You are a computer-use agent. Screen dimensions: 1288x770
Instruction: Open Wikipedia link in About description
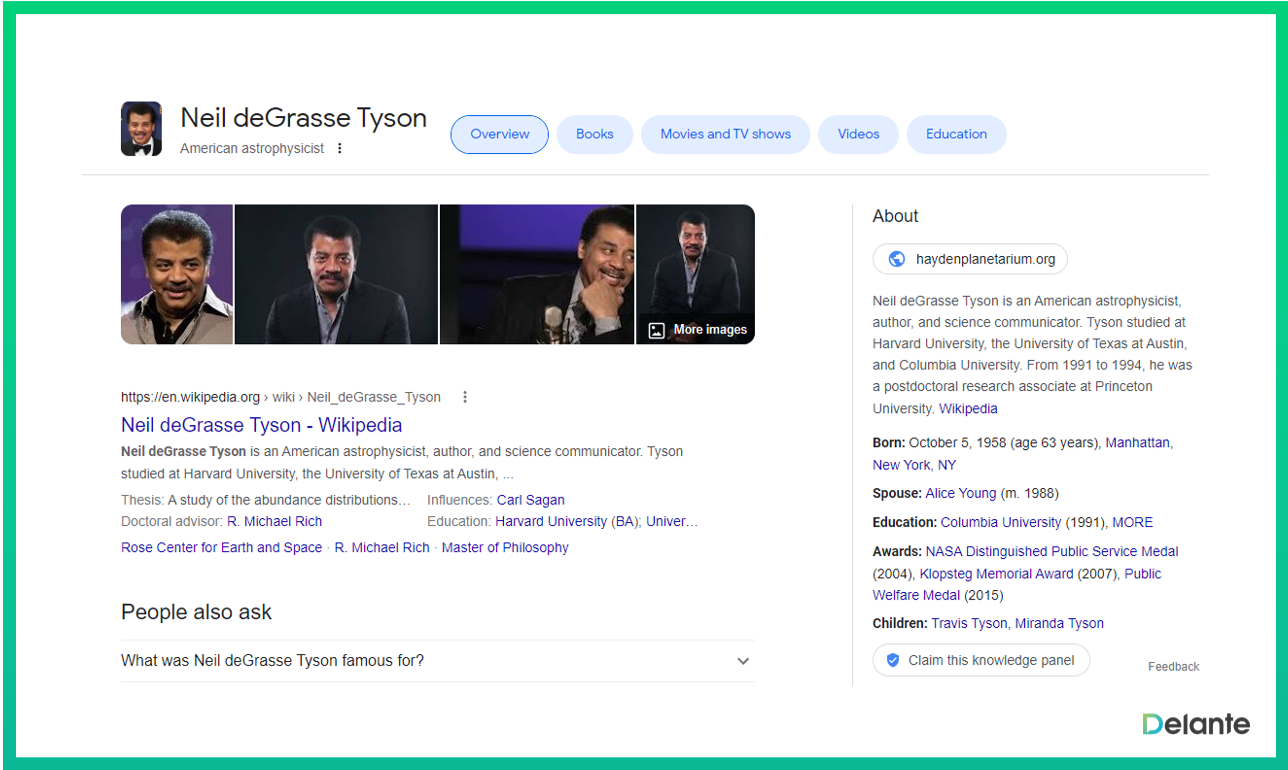coord(968,408)
